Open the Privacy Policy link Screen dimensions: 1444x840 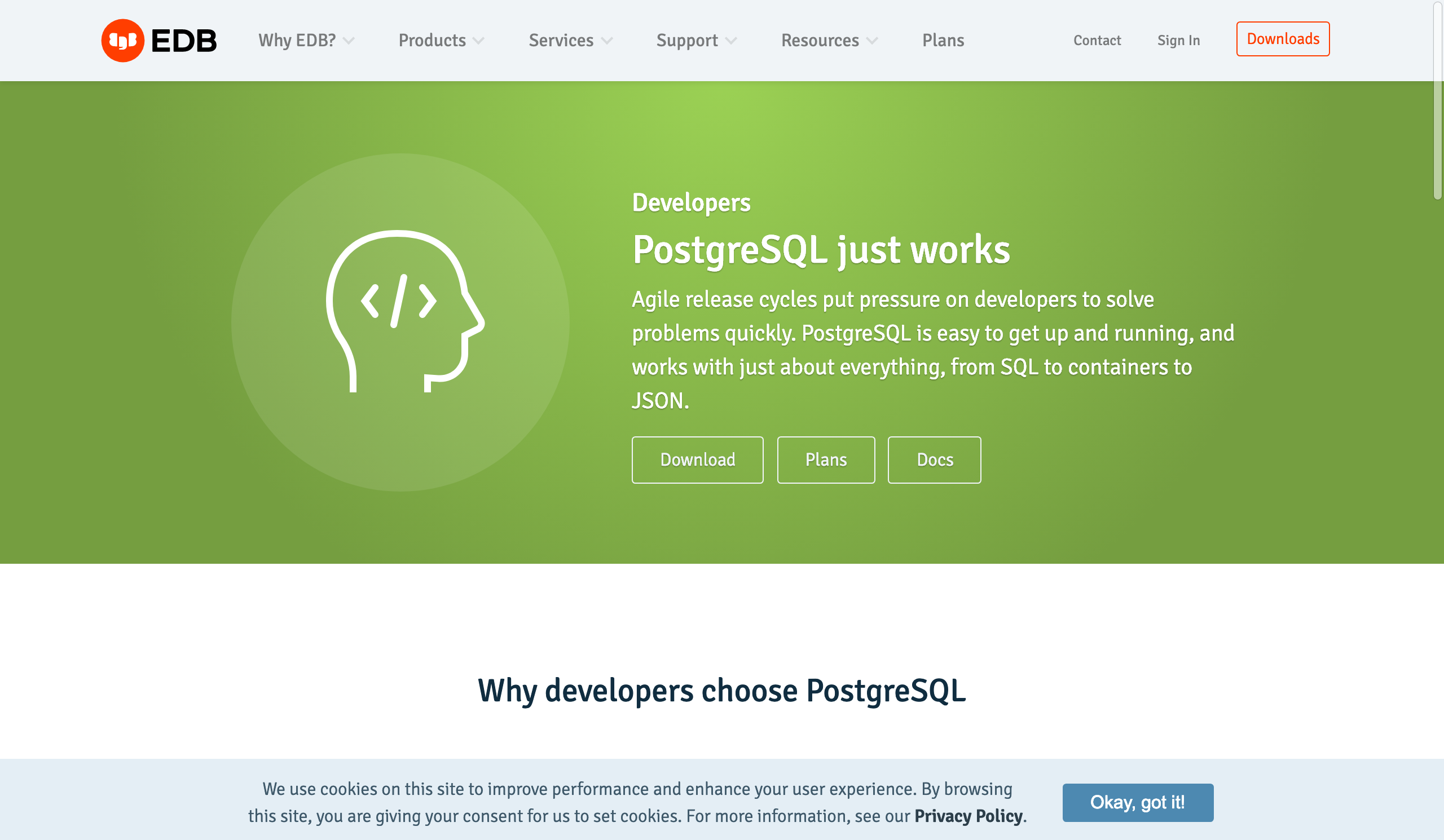[968, 815]
